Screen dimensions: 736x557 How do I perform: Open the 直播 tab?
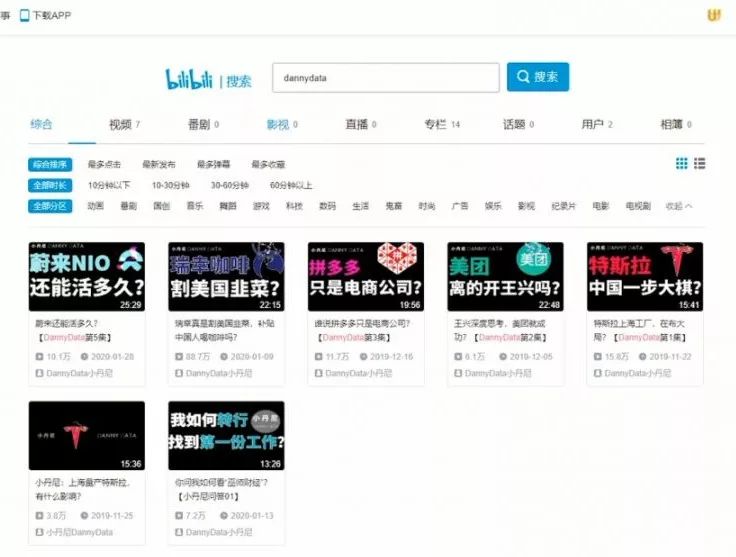click(x=361, y=124)
